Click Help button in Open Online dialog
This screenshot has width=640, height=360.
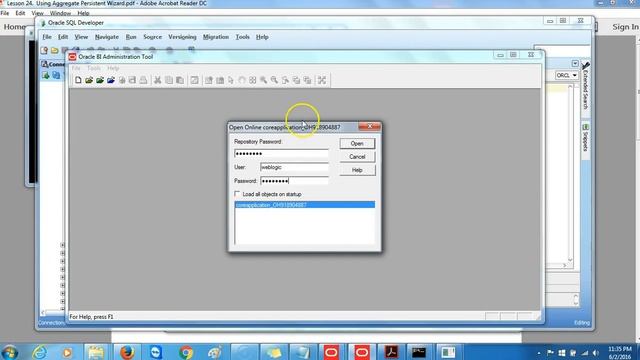357,170
